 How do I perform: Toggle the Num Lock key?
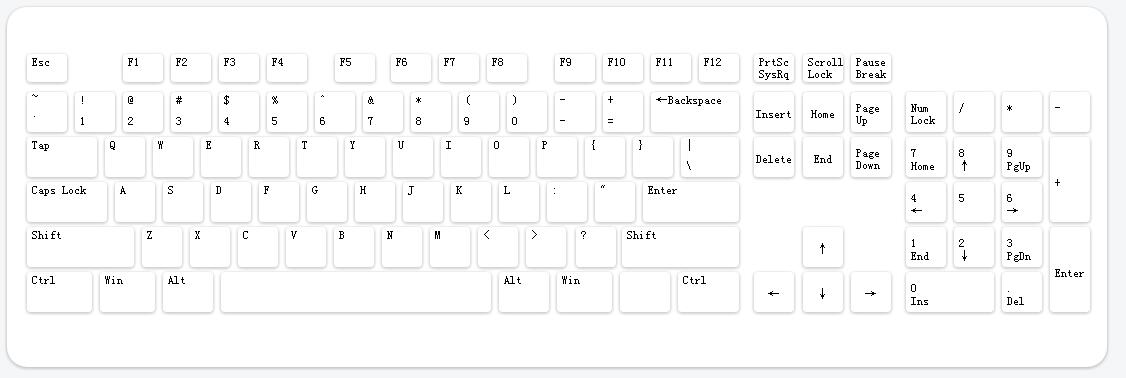click(926, 112)
